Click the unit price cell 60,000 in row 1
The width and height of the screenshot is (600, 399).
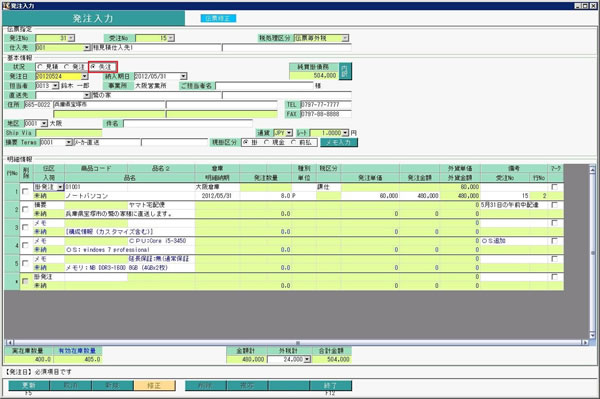tap(370, 196)
